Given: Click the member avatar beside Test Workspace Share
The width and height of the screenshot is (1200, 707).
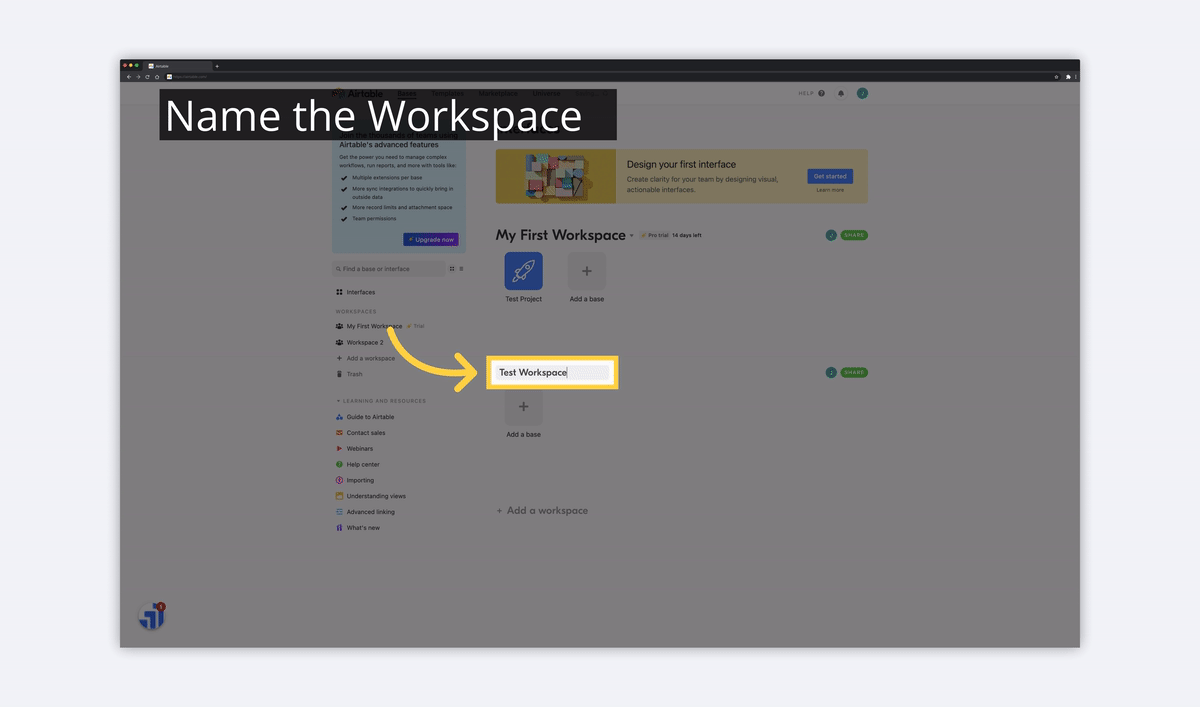Looking at the screenshot, I should (831, 373).
